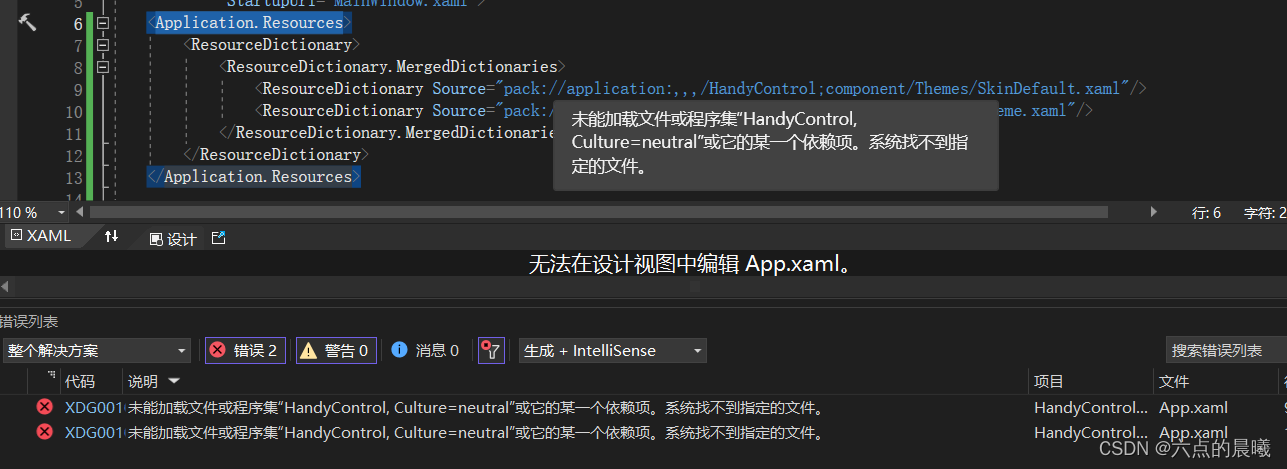The height and width of the screenshot is (469, 1287).
Task: Click line number 9 in the gutter
Action: [x=78, y=88]
